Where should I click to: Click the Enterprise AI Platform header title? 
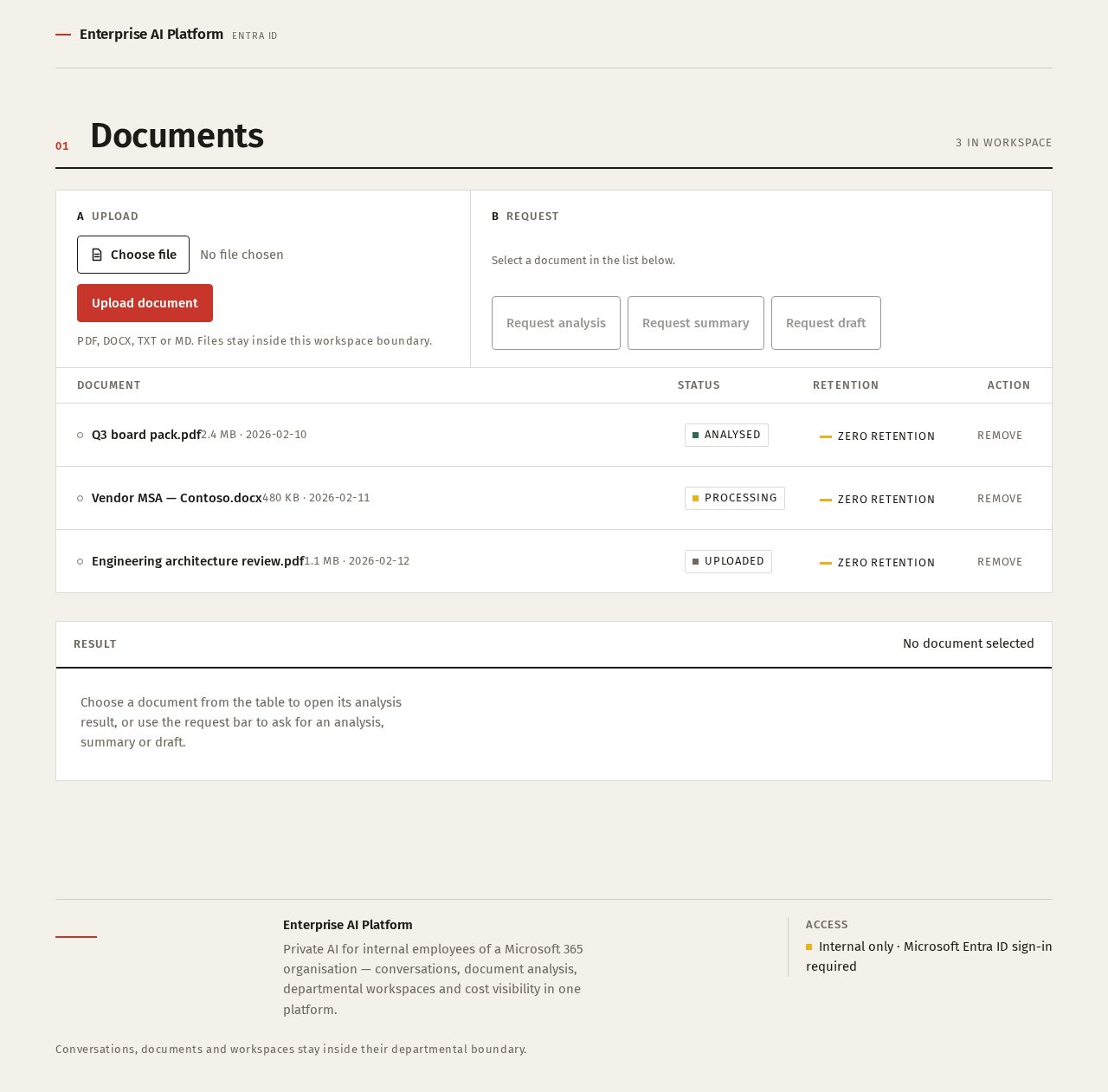pyautogui.click(x=151, y=35)
